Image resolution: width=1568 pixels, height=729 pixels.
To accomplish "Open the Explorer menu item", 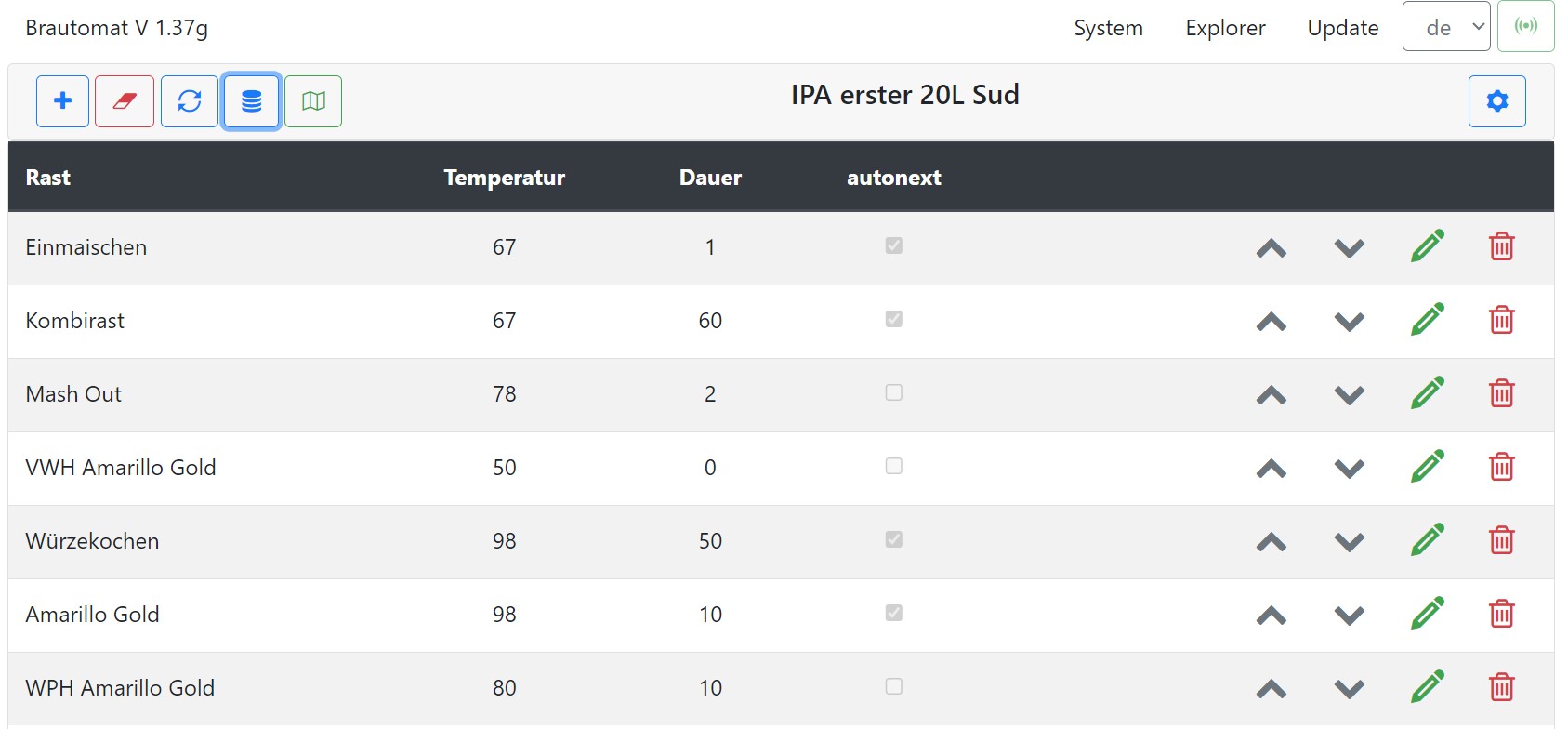I will tap(1225, 28).
